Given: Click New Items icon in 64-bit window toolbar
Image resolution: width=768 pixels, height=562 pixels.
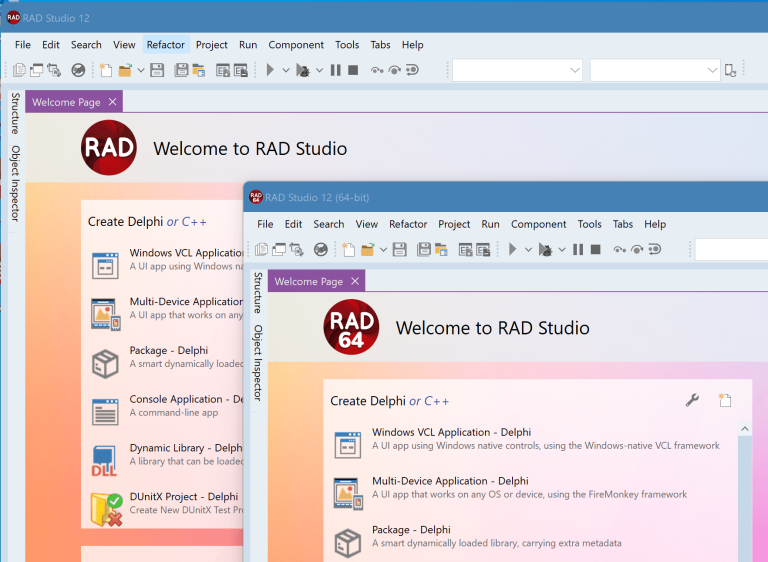Looking at the screenshot, I should point(348,249).
